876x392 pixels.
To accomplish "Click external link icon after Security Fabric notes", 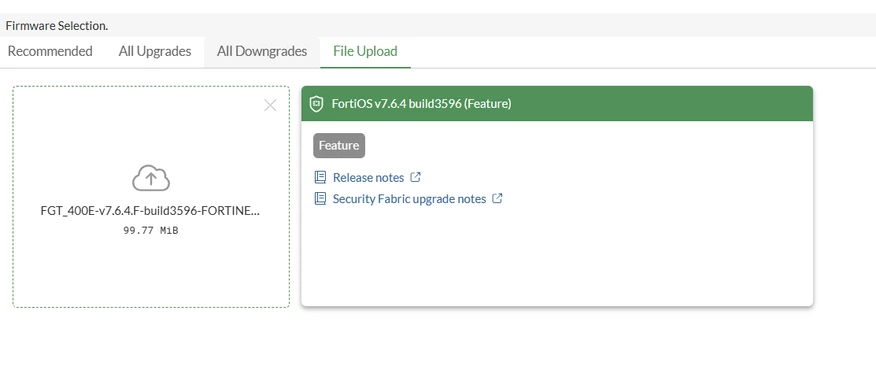I will (497, 198).
